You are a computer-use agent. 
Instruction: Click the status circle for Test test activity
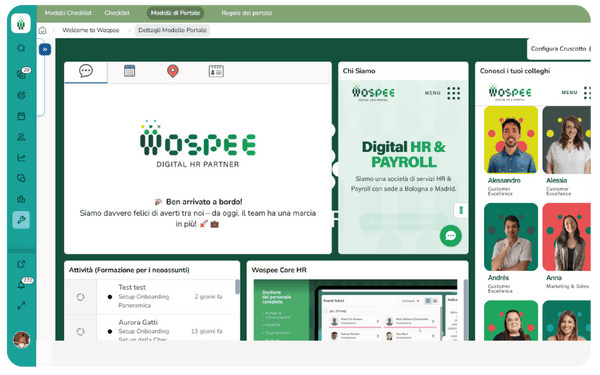[x=80, y=297]
